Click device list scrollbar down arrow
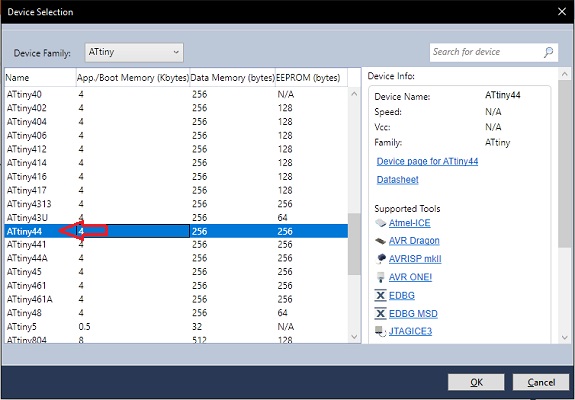Viewport: 575px width, 400px height. tap(354, 337)
